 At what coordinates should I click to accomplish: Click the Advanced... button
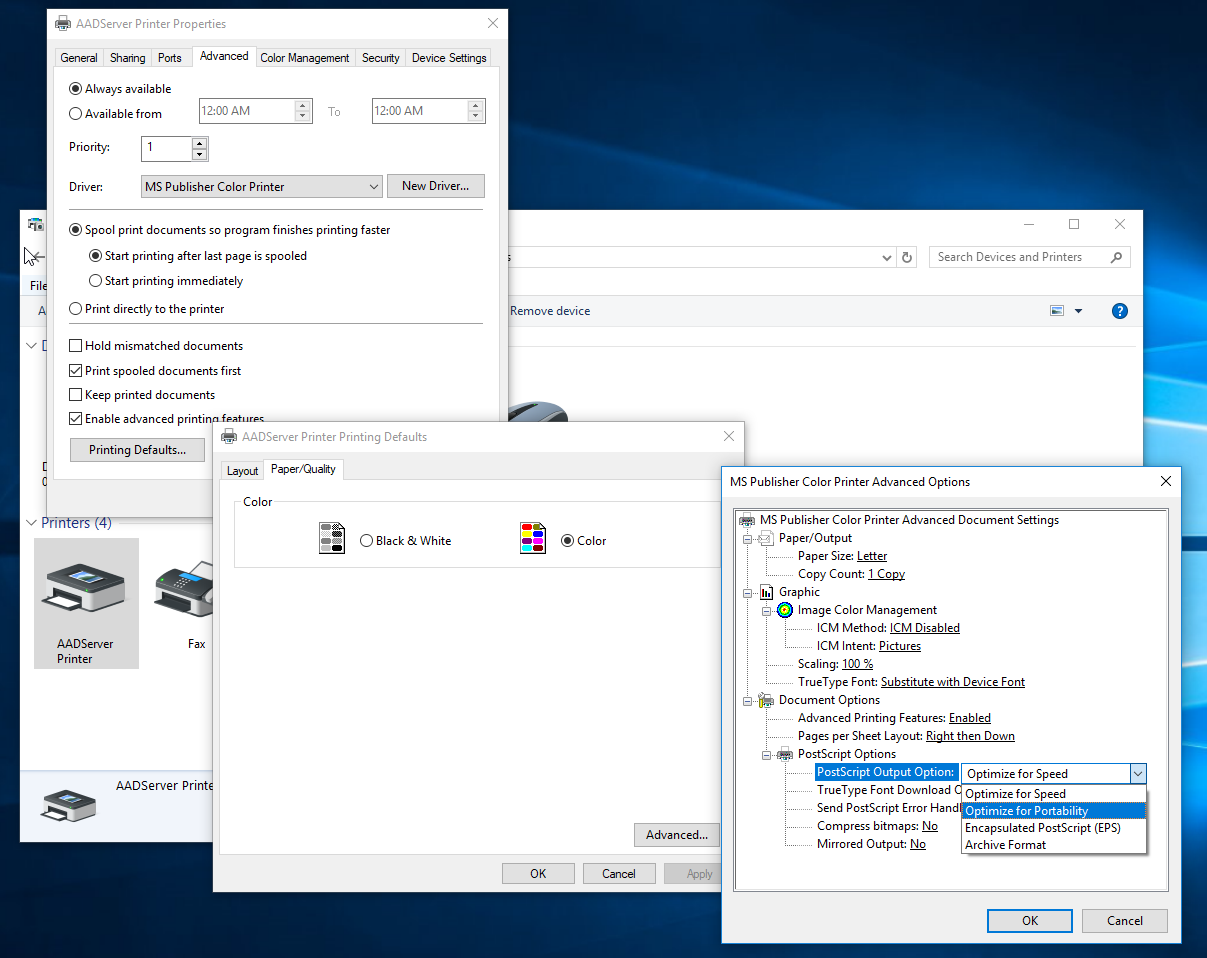click(676, 835)
